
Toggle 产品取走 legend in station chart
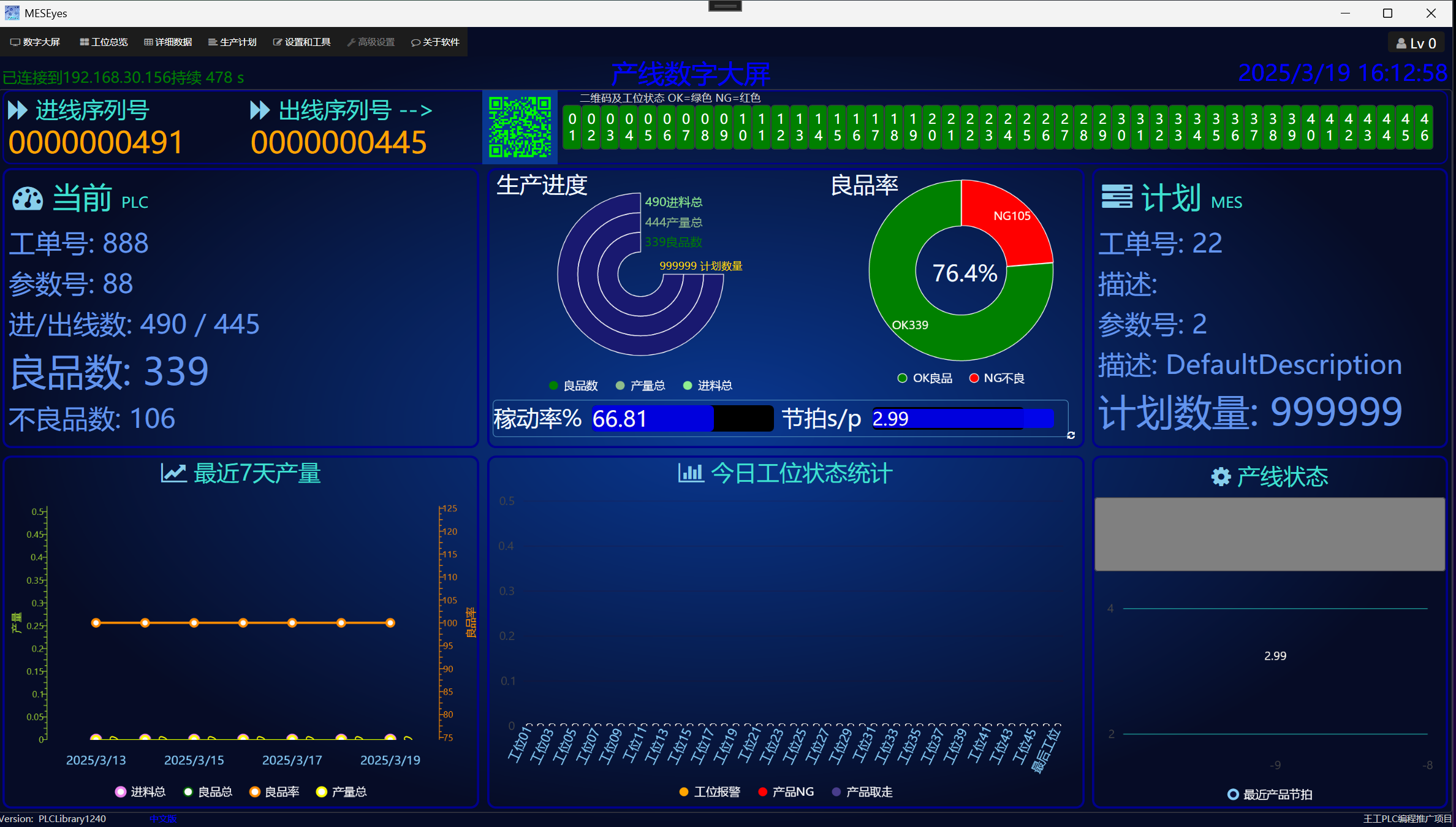(862, 792)
